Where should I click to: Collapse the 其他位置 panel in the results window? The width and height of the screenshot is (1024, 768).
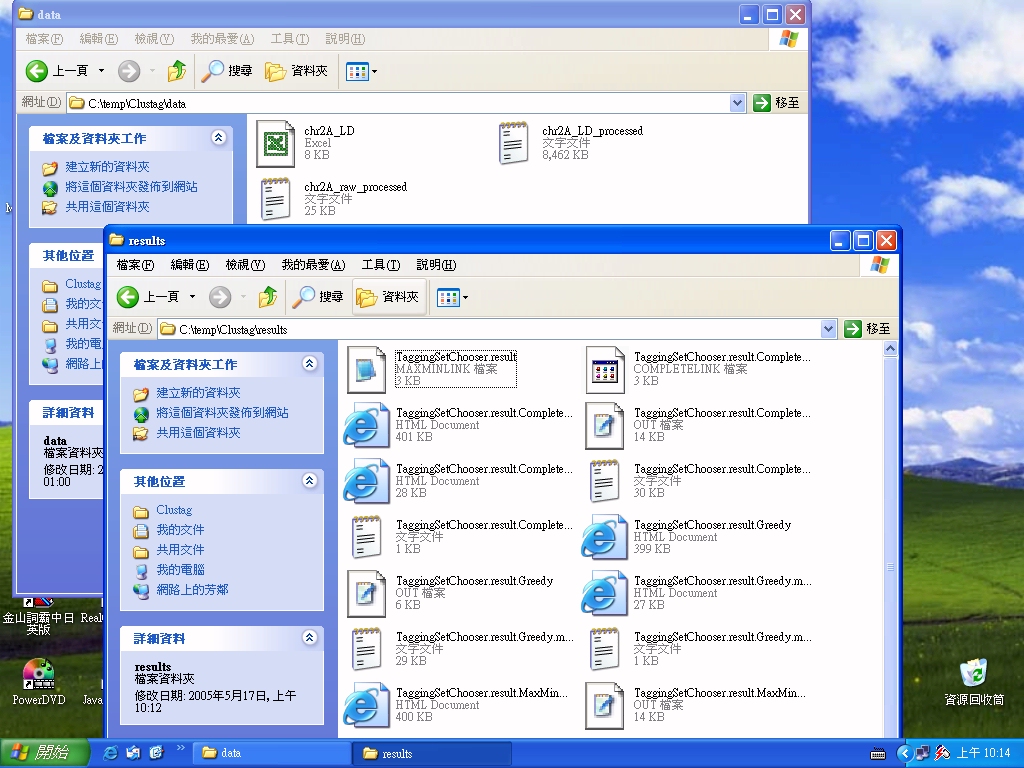310,481
